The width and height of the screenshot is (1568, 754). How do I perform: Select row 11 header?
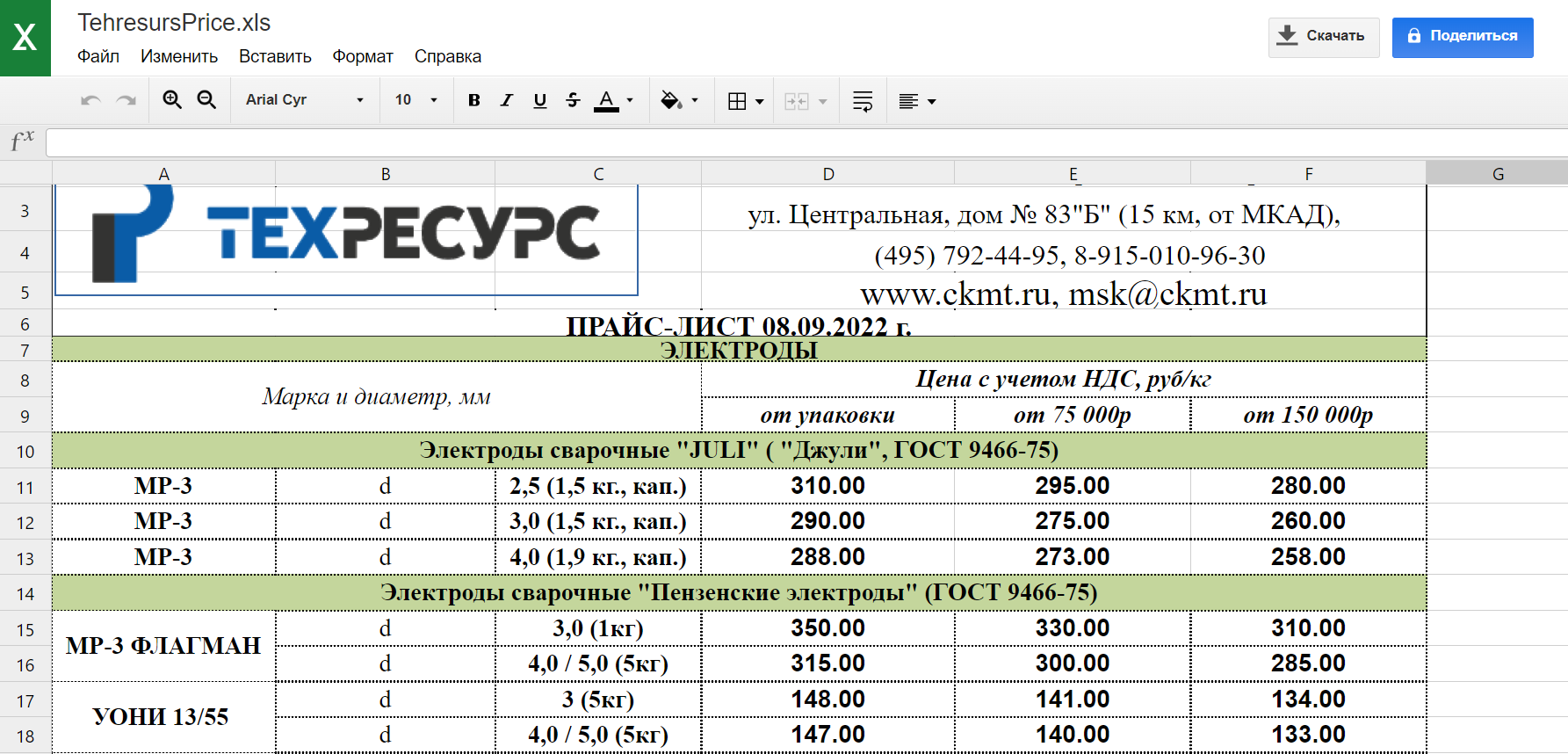(x=25, y=487)
